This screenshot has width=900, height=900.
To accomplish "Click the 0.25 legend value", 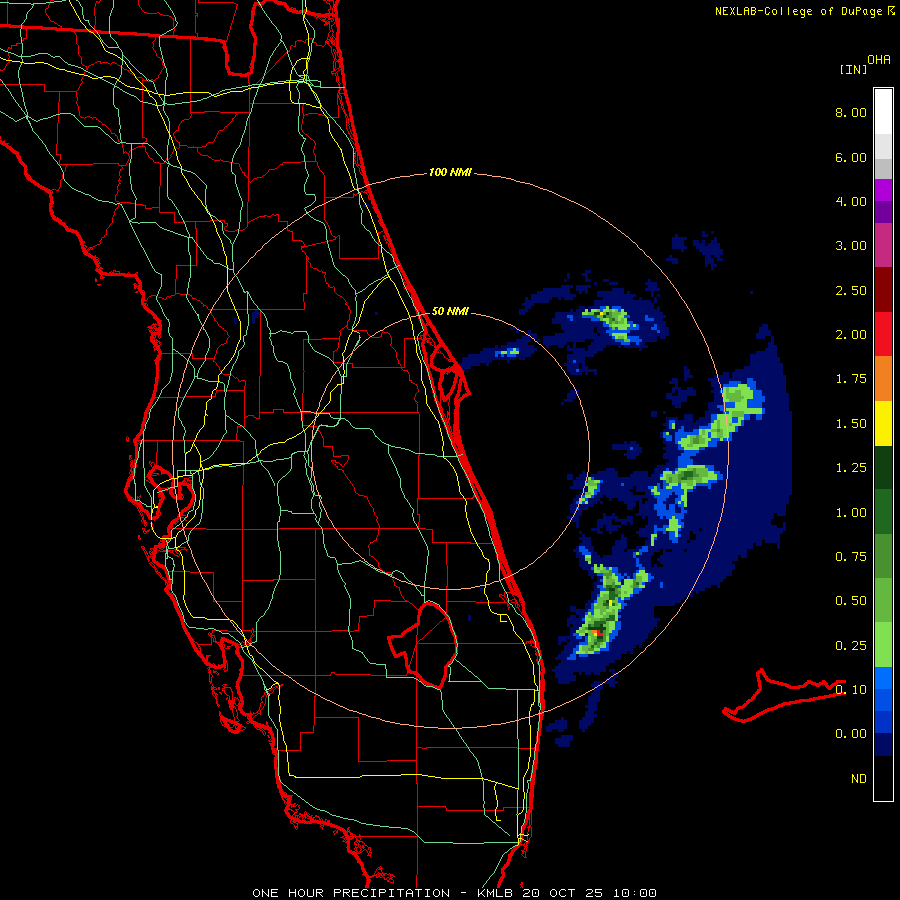I will tap(851, 646).
